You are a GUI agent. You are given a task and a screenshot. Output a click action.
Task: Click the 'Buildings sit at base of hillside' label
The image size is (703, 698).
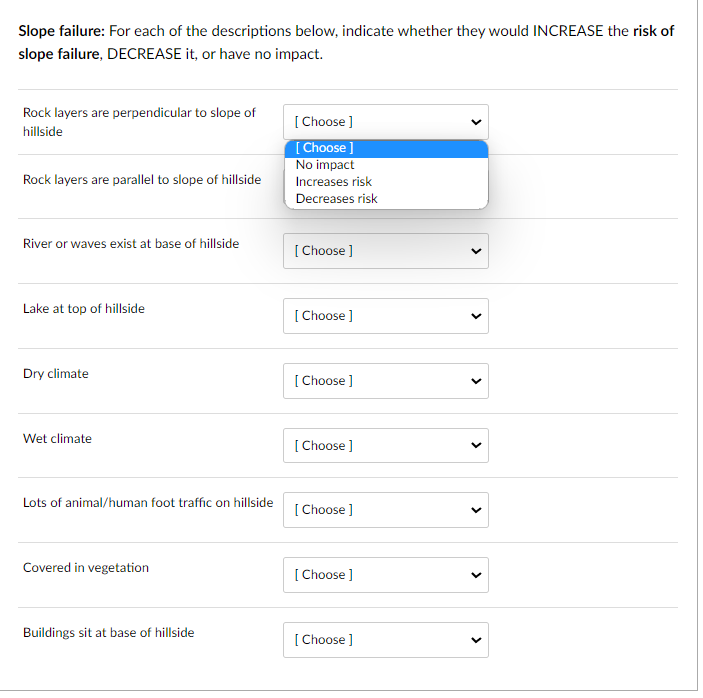click(x=109, y=633)
